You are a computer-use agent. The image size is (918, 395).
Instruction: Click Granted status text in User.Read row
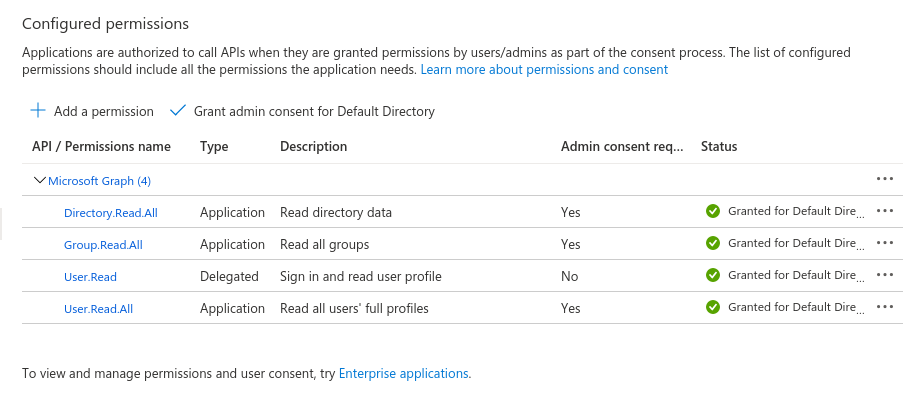click(x=796, y=275)
